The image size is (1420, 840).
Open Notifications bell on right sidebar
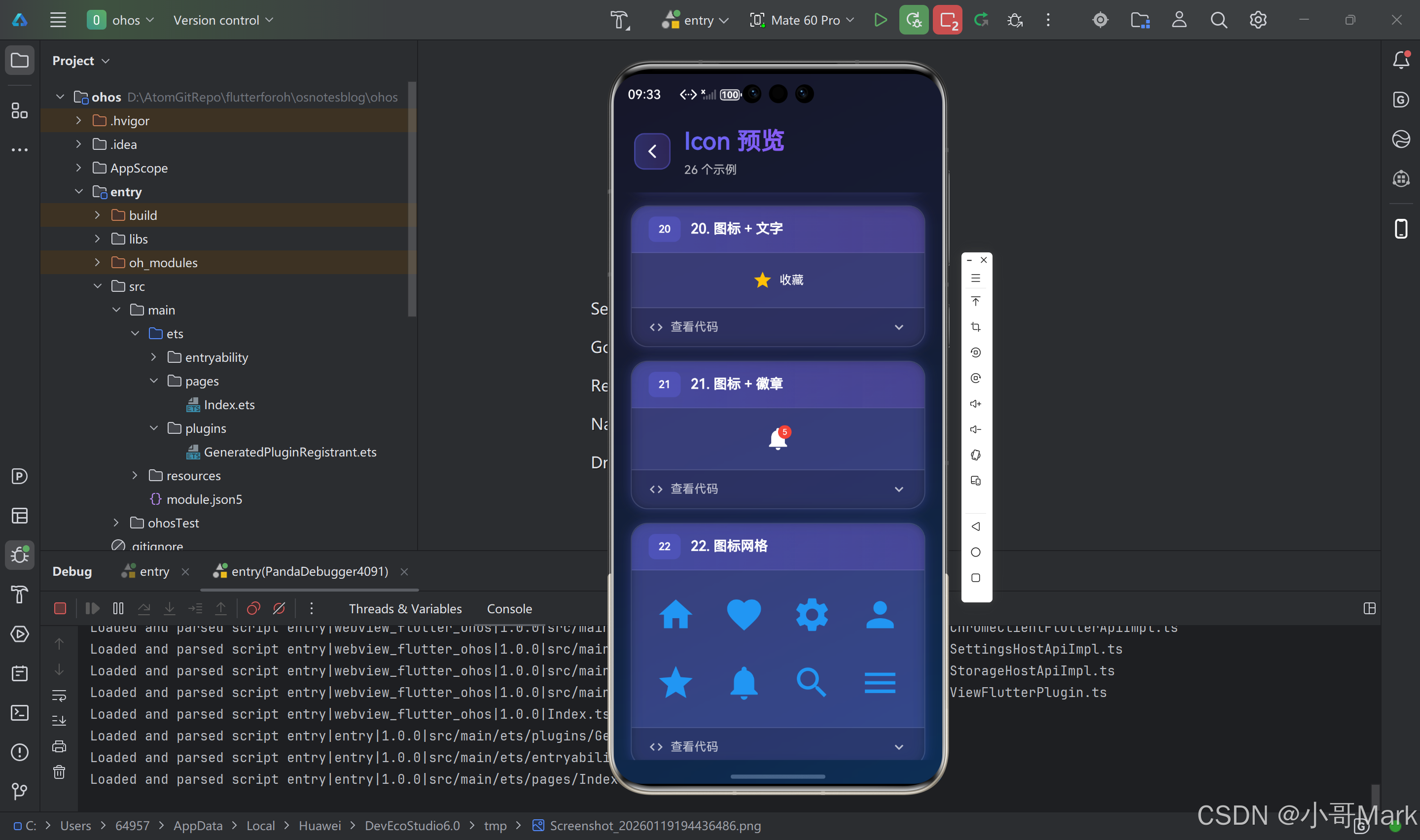tap(1401, 60)
